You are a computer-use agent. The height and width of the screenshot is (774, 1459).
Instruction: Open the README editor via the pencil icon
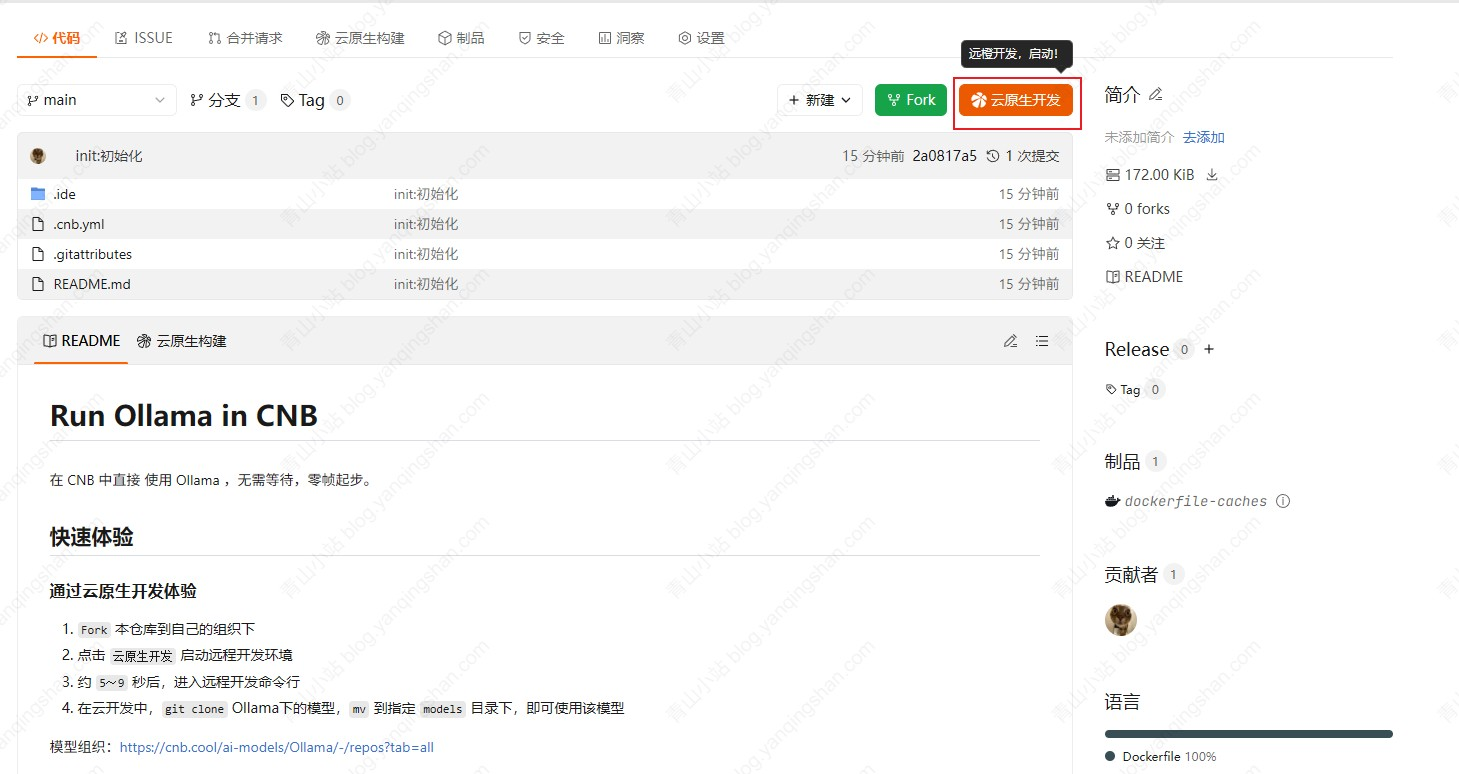click(1010, 341)
